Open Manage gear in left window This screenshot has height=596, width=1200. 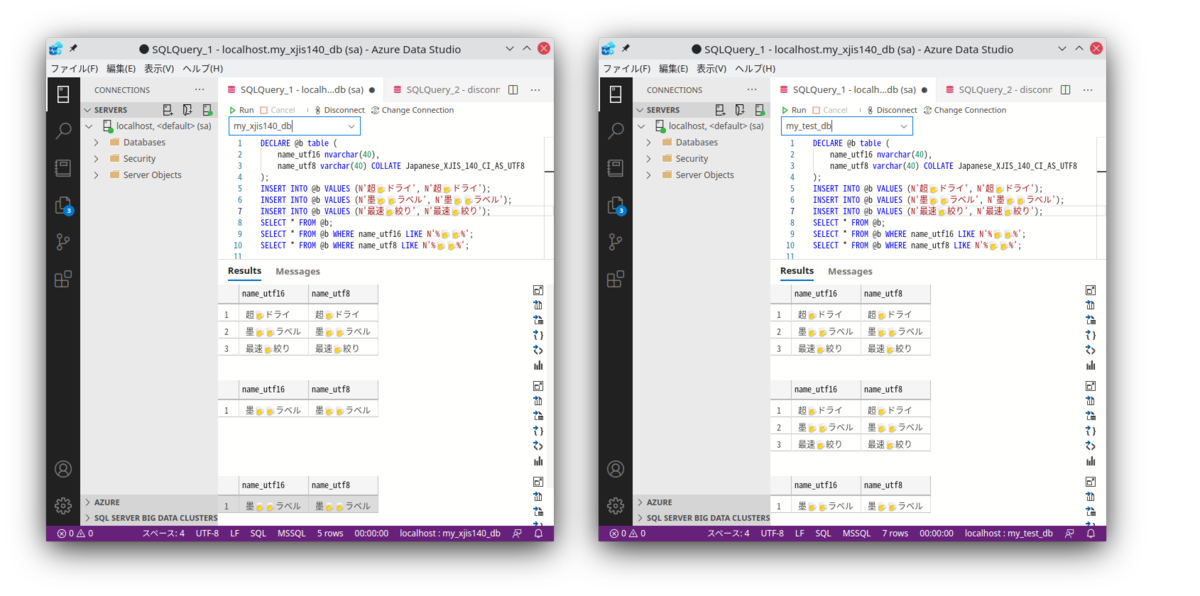pyautogui.click(x=63, y=506)
